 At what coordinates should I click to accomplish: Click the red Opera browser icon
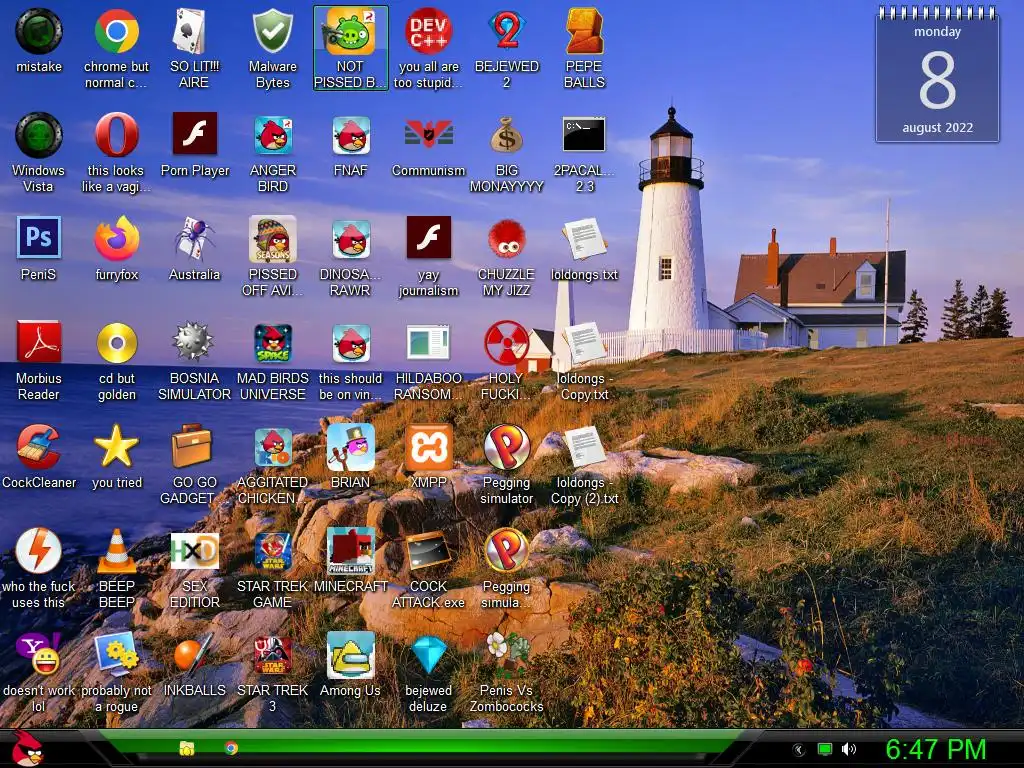116,135
